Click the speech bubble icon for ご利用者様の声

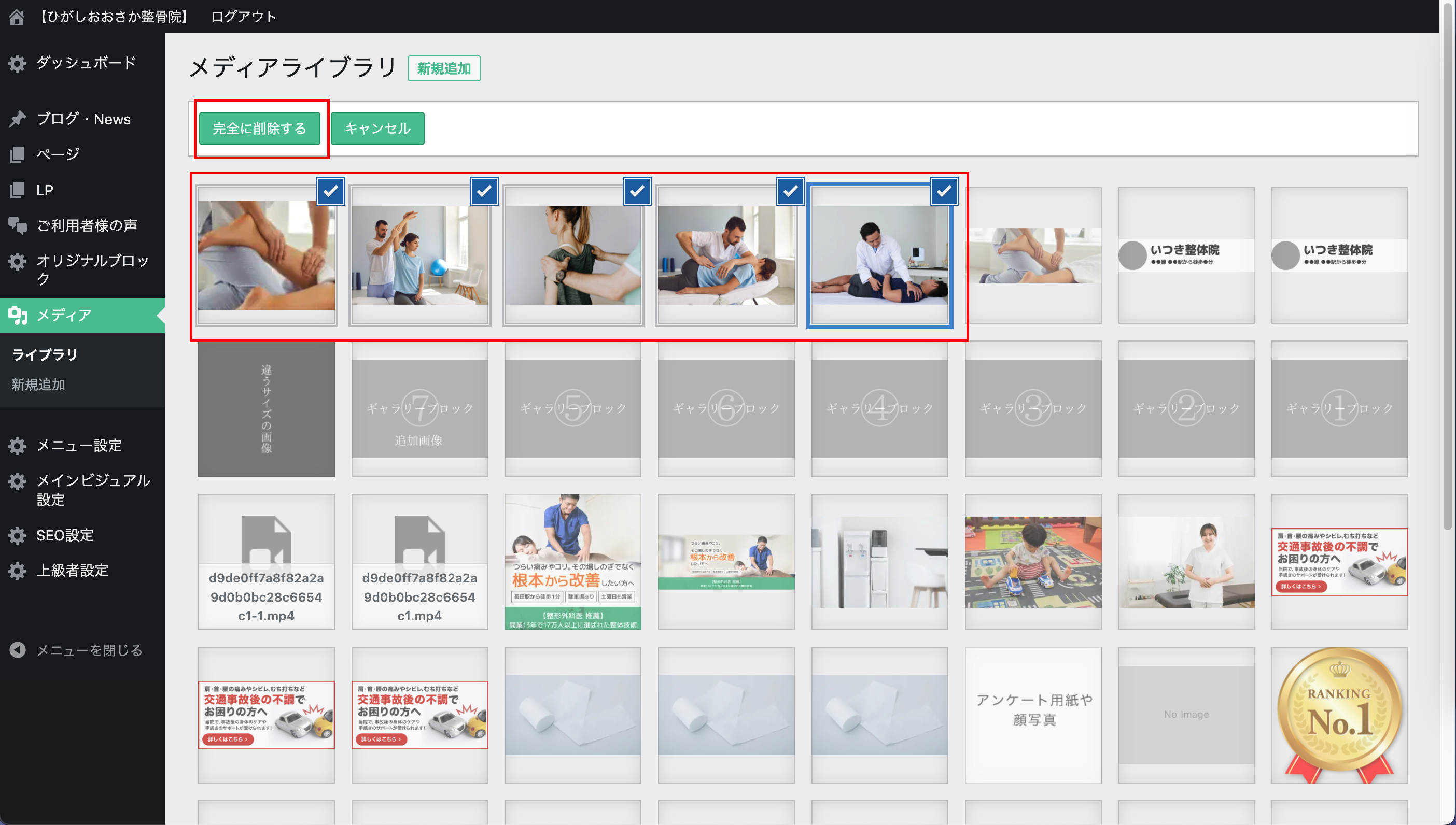pos(17,225)
